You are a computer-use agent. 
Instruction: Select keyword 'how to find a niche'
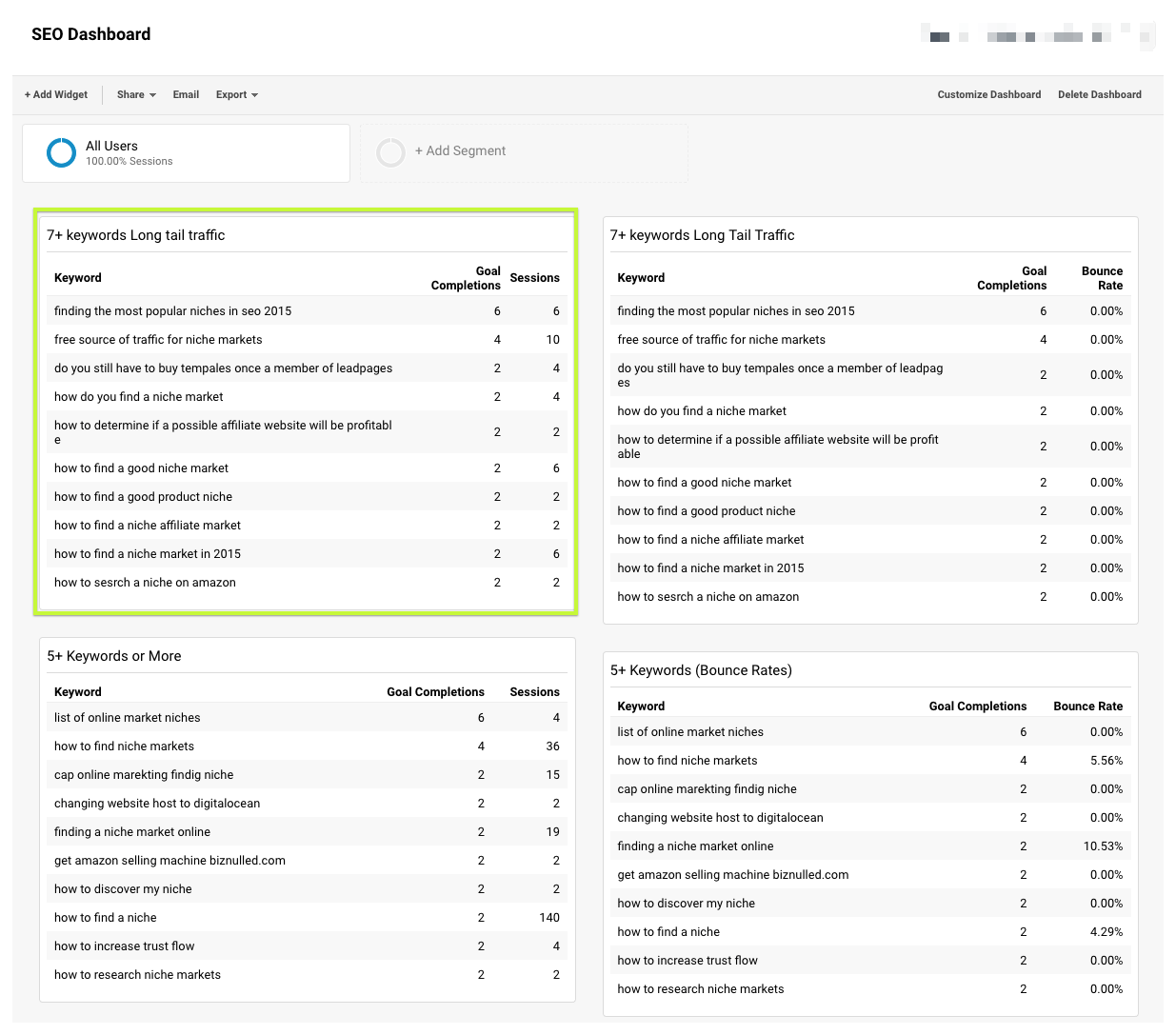pos(105,917)
